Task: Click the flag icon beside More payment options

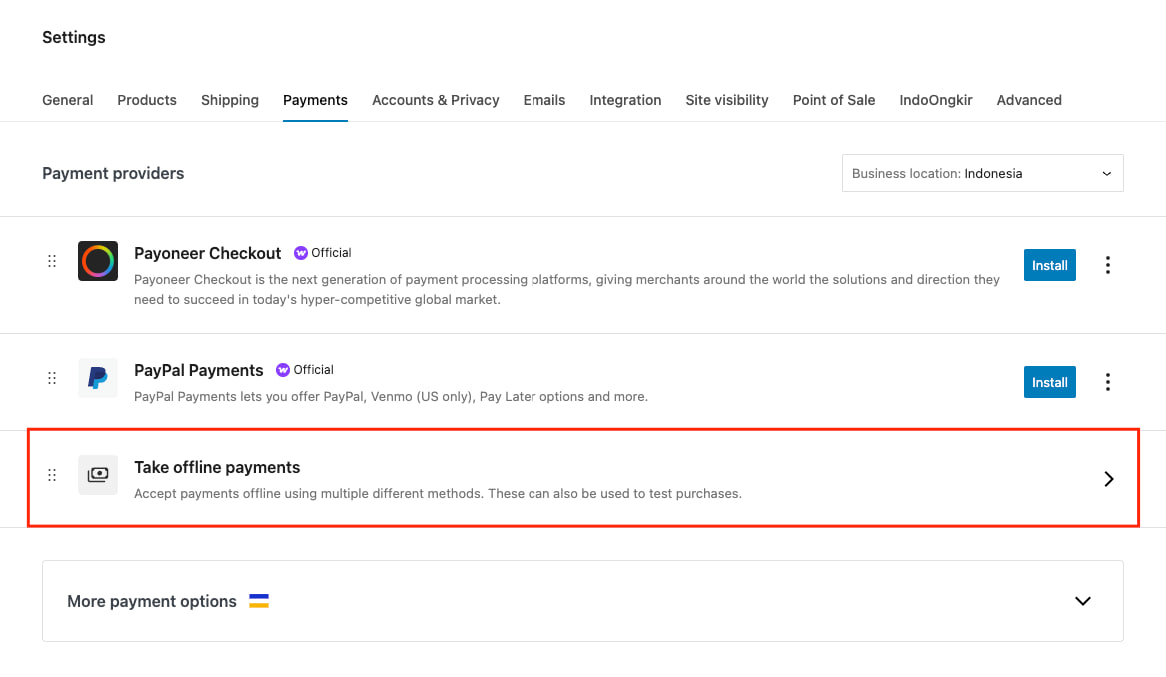Action: click(x=259, y=601)
